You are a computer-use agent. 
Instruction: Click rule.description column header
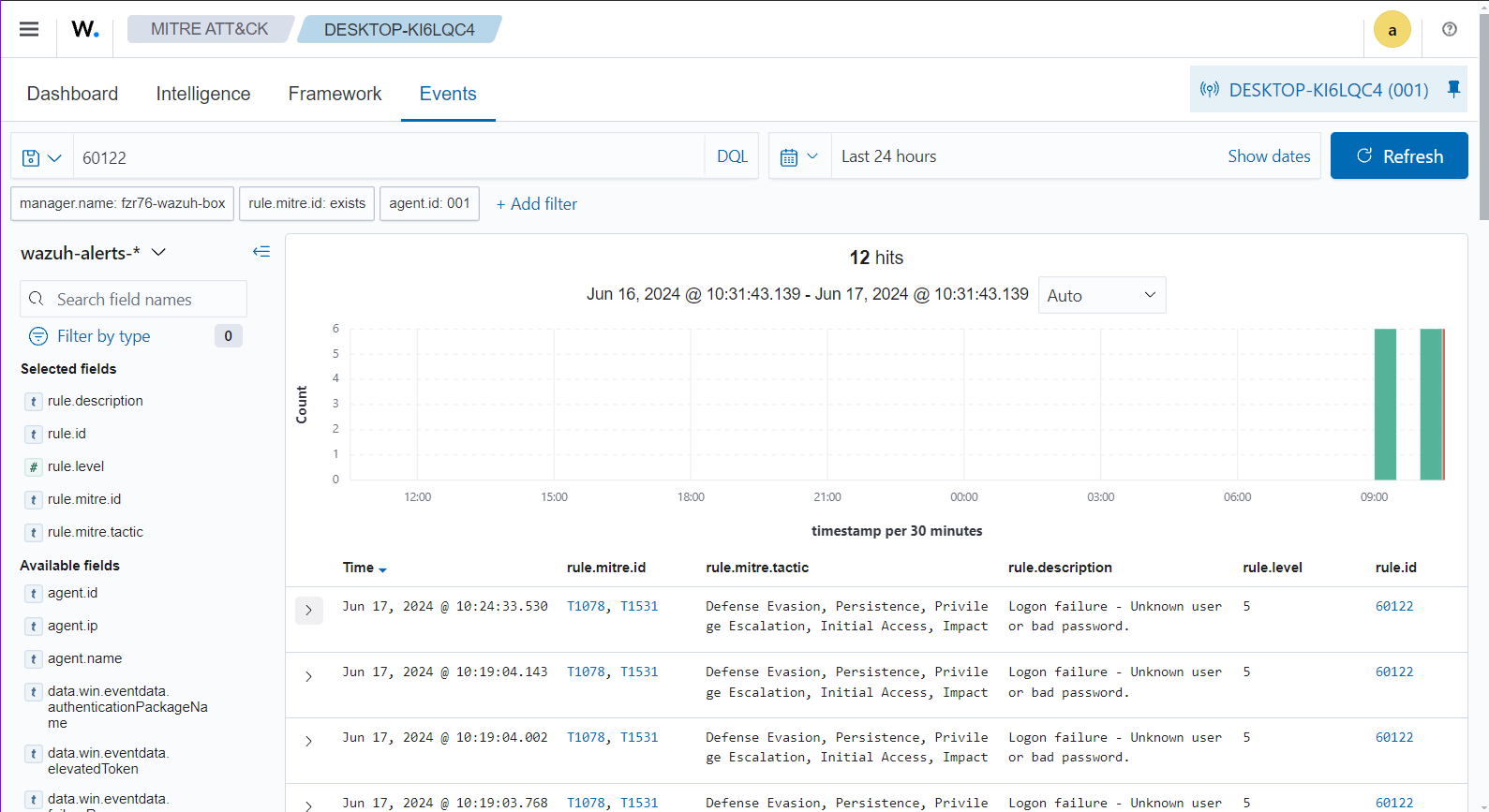pos(1060,568)
